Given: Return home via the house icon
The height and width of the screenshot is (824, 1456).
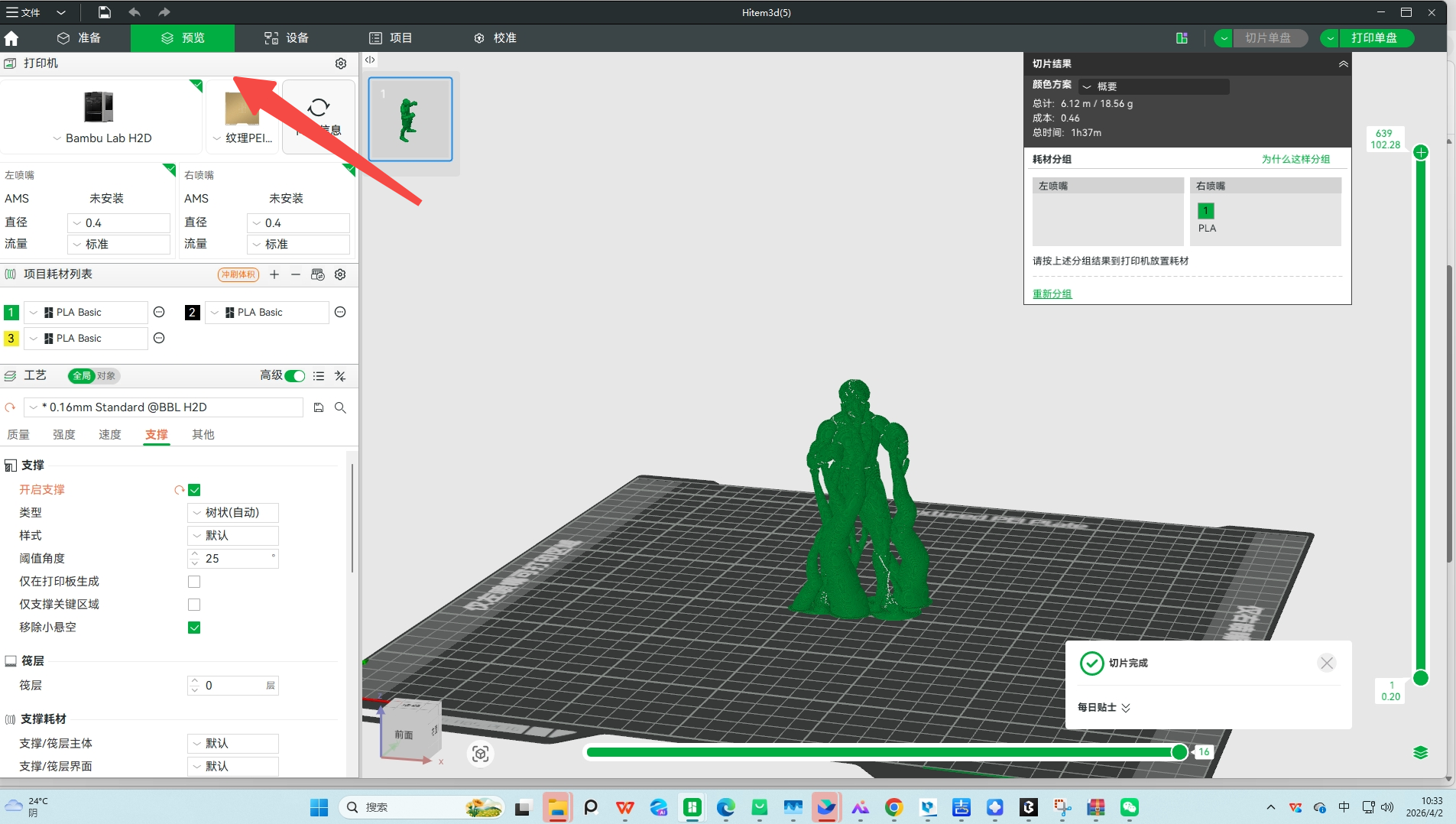Looking at the screenshot, I should [12, 37].
